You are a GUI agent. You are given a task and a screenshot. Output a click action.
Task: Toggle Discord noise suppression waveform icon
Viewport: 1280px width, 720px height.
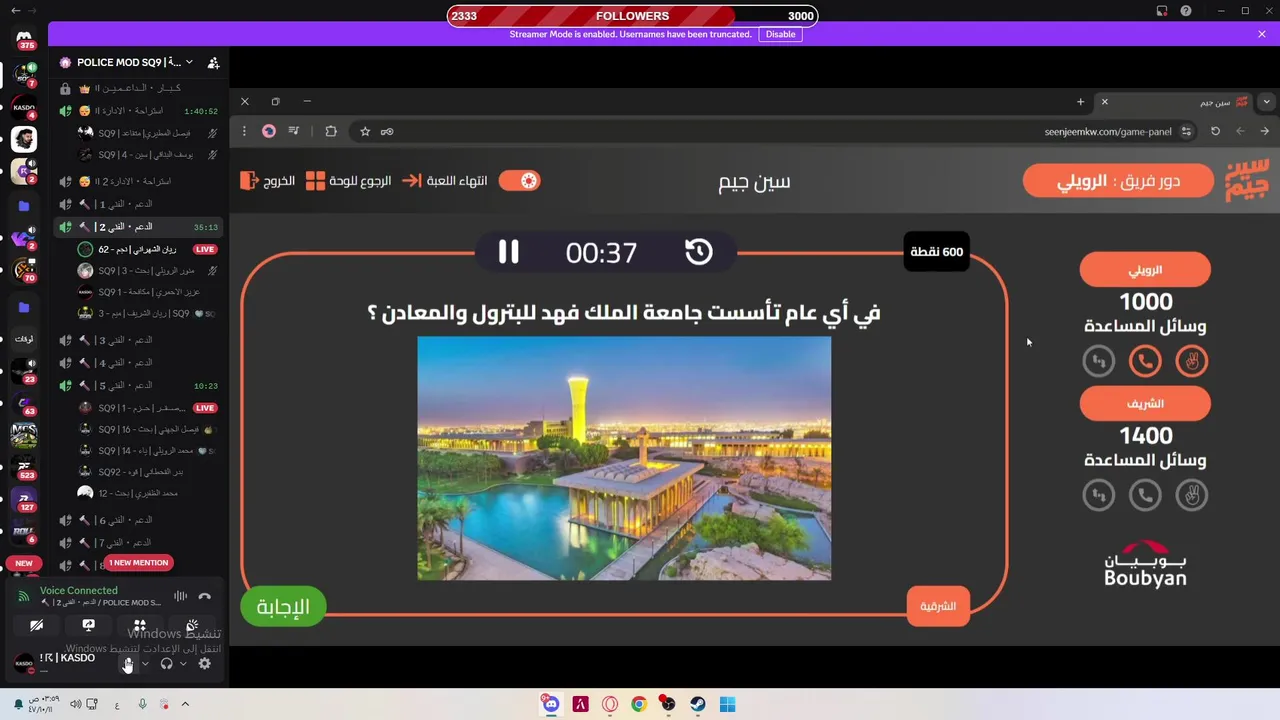click(x=180, y=597)
